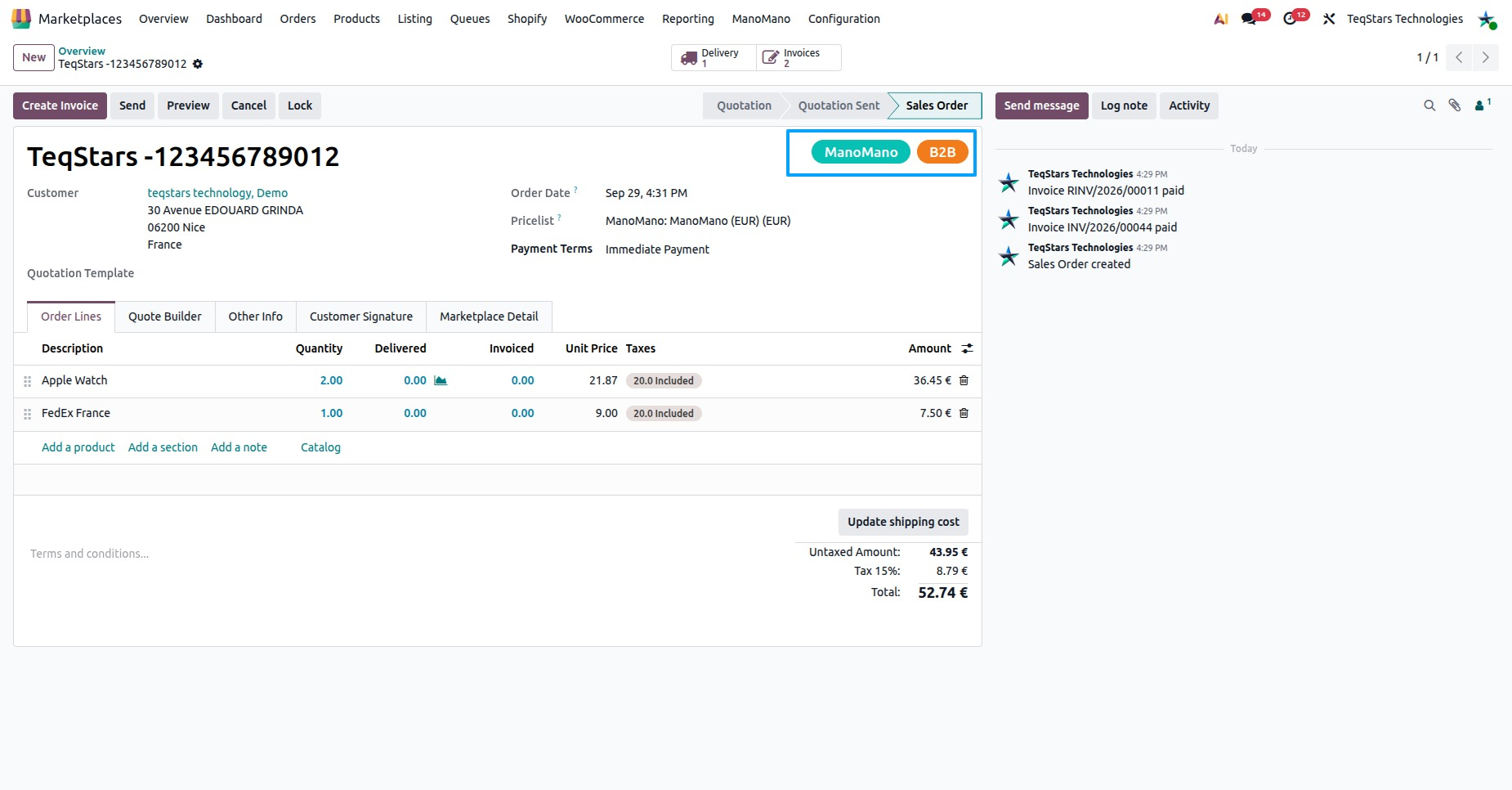
Task: Click the orange B2B tag
Action: click(x=942, y=152)
